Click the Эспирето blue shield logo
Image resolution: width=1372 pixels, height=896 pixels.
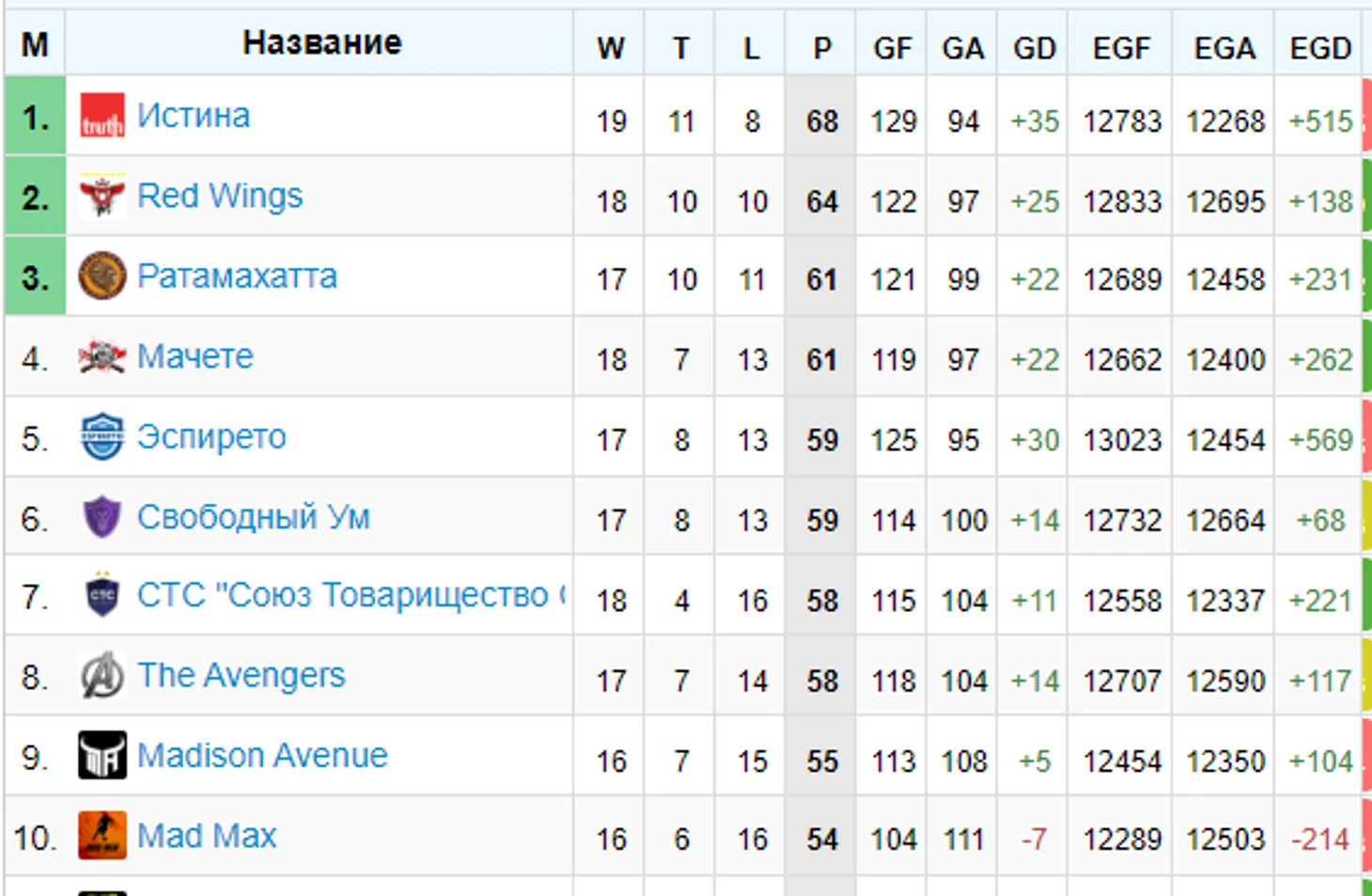(101, 436)
